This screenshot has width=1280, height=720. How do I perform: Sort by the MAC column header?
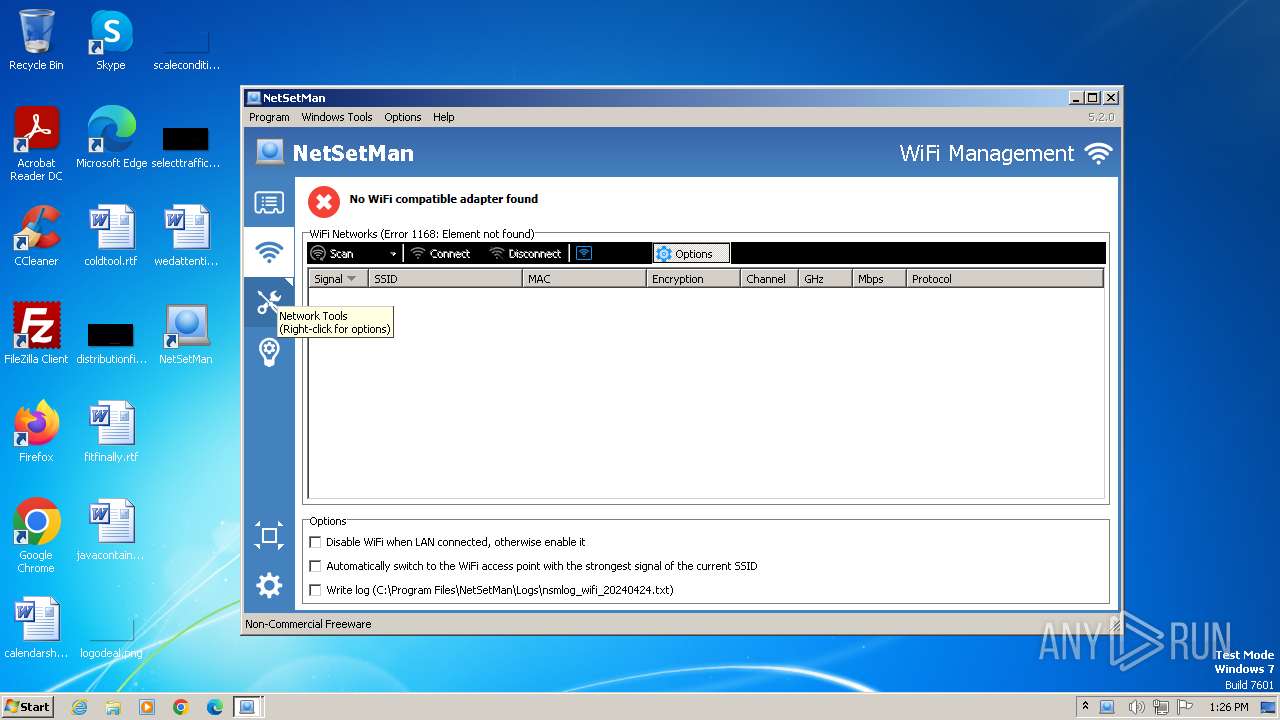tap(584, 279)
